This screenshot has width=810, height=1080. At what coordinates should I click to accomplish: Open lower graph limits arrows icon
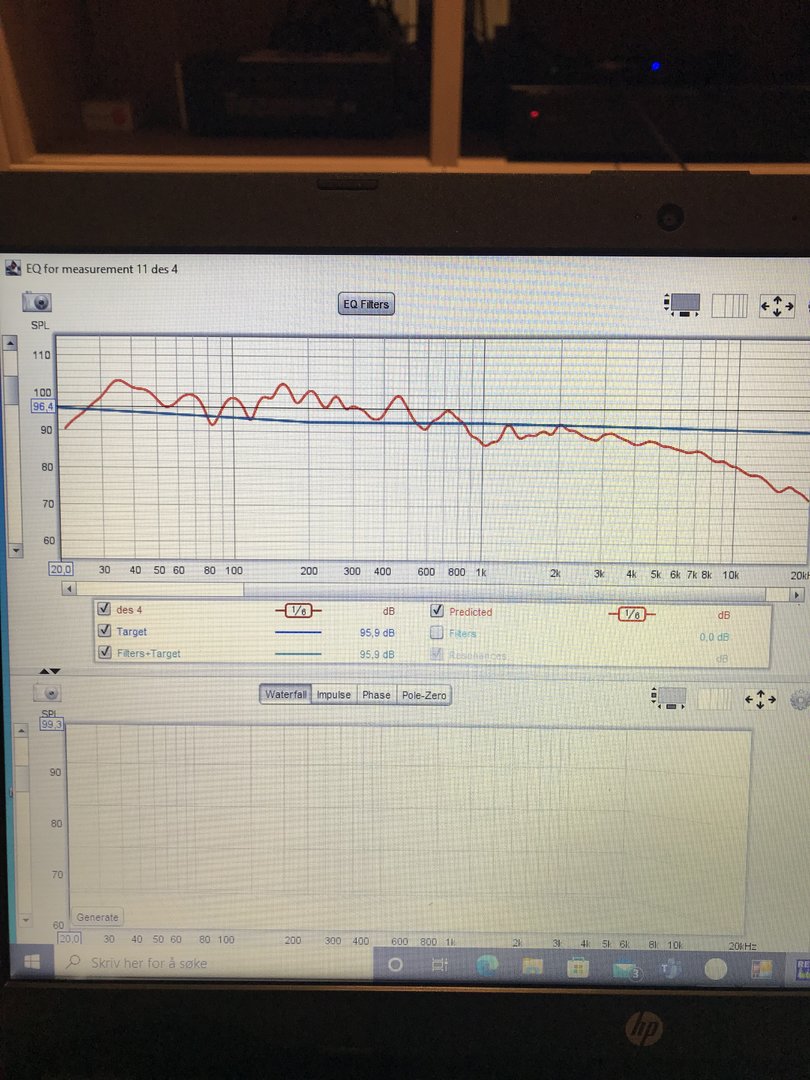tap(760, 699)
